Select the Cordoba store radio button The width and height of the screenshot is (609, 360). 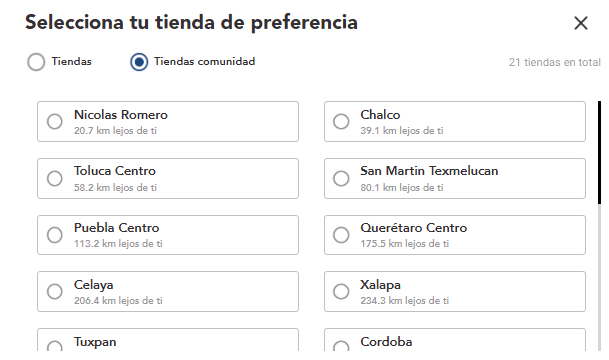[x=341, y=346]
